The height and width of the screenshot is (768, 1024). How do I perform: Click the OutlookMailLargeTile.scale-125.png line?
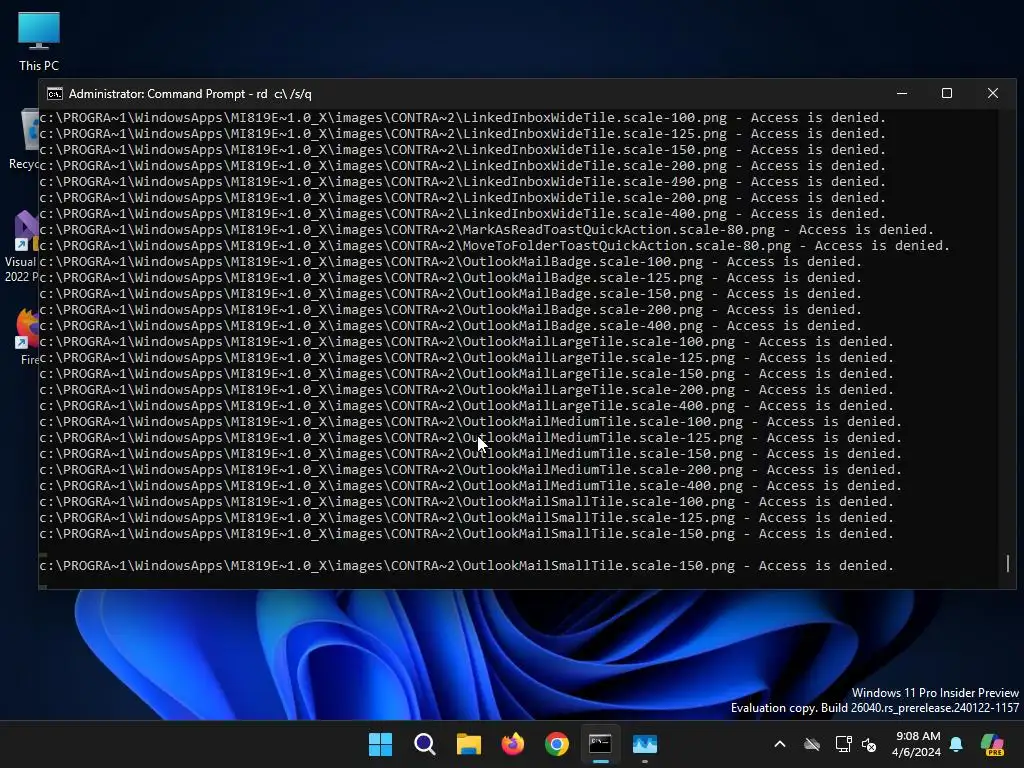(466, 357)
